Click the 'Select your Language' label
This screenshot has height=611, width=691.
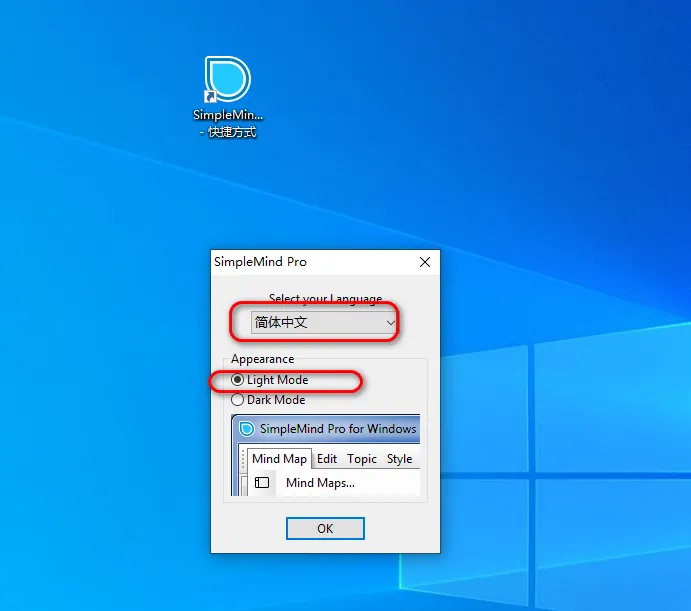pos(326,299)
